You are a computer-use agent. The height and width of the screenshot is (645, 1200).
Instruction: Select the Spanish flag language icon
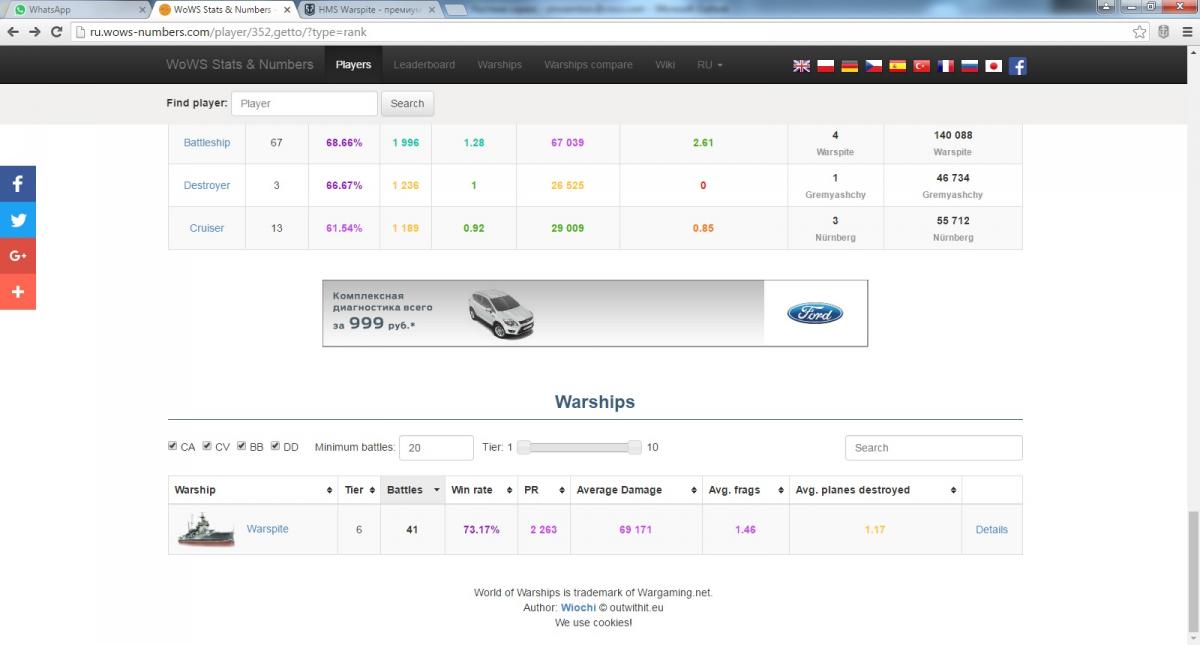click(898, 66)
